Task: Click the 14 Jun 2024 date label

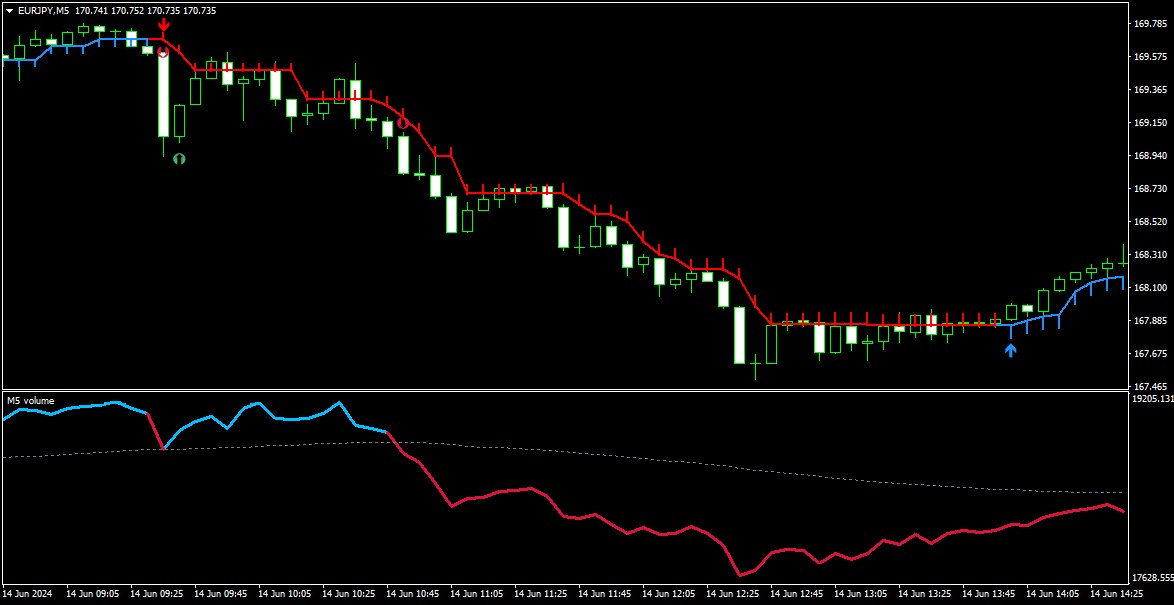Action: click(28, 594)
